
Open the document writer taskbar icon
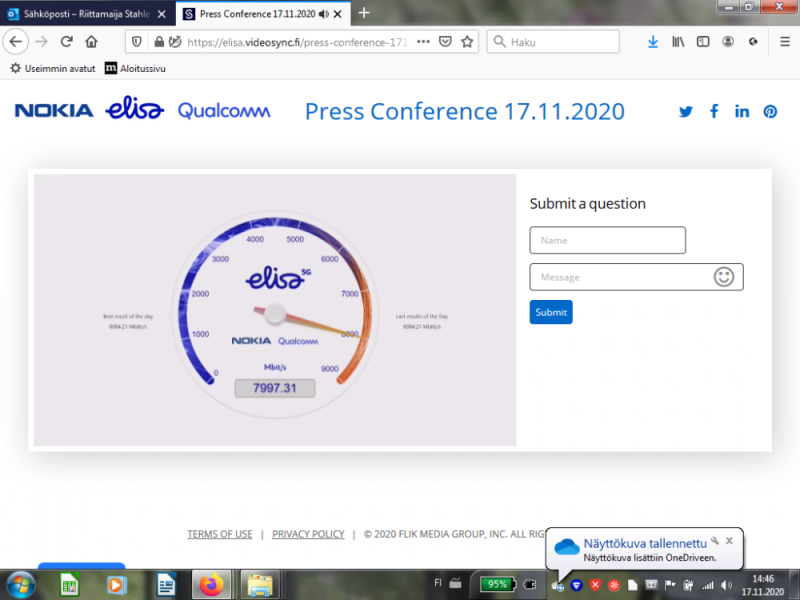coord(166,585)
